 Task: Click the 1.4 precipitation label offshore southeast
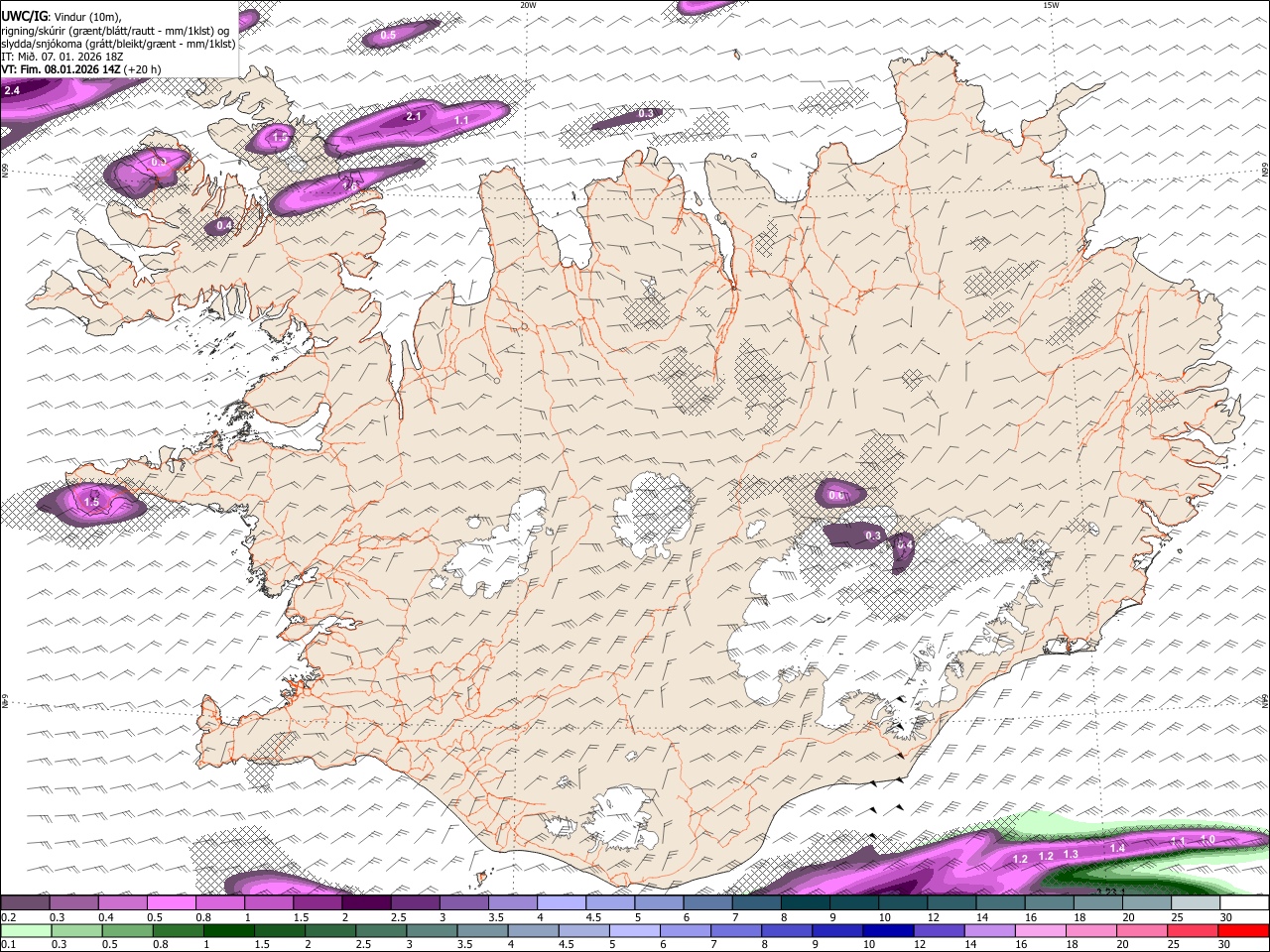tap(1117, 848)
